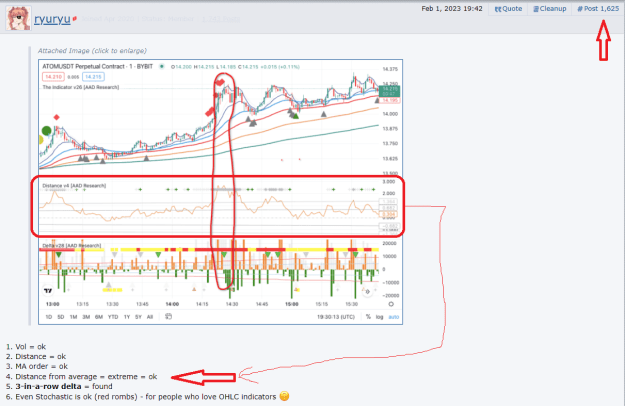Click the Cleanup button

(x=550, y=9)
